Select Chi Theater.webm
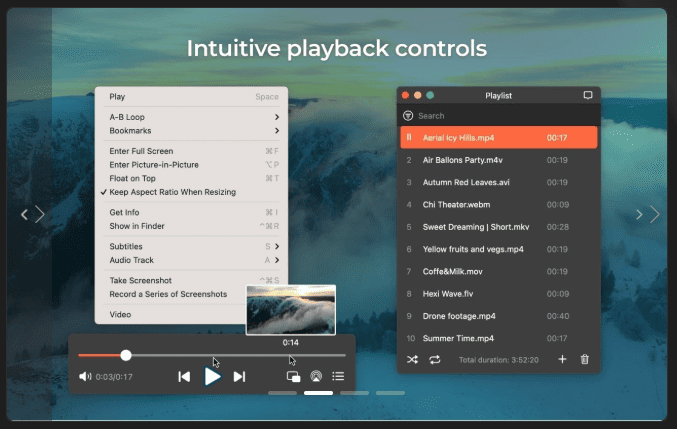Viewport: 677px width, 429px height. tap(499, 205)
